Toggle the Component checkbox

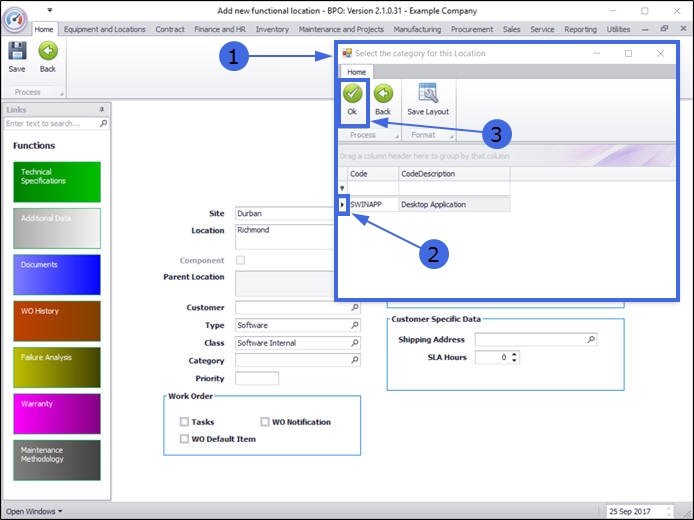click(240, 260)
